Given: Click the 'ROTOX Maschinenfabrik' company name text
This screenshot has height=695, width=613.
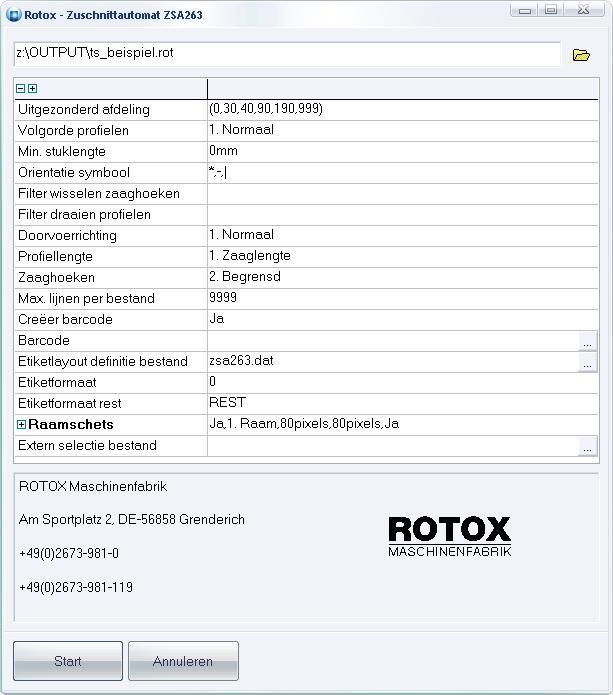Looking at the screenshot, I should coord(93,487).
